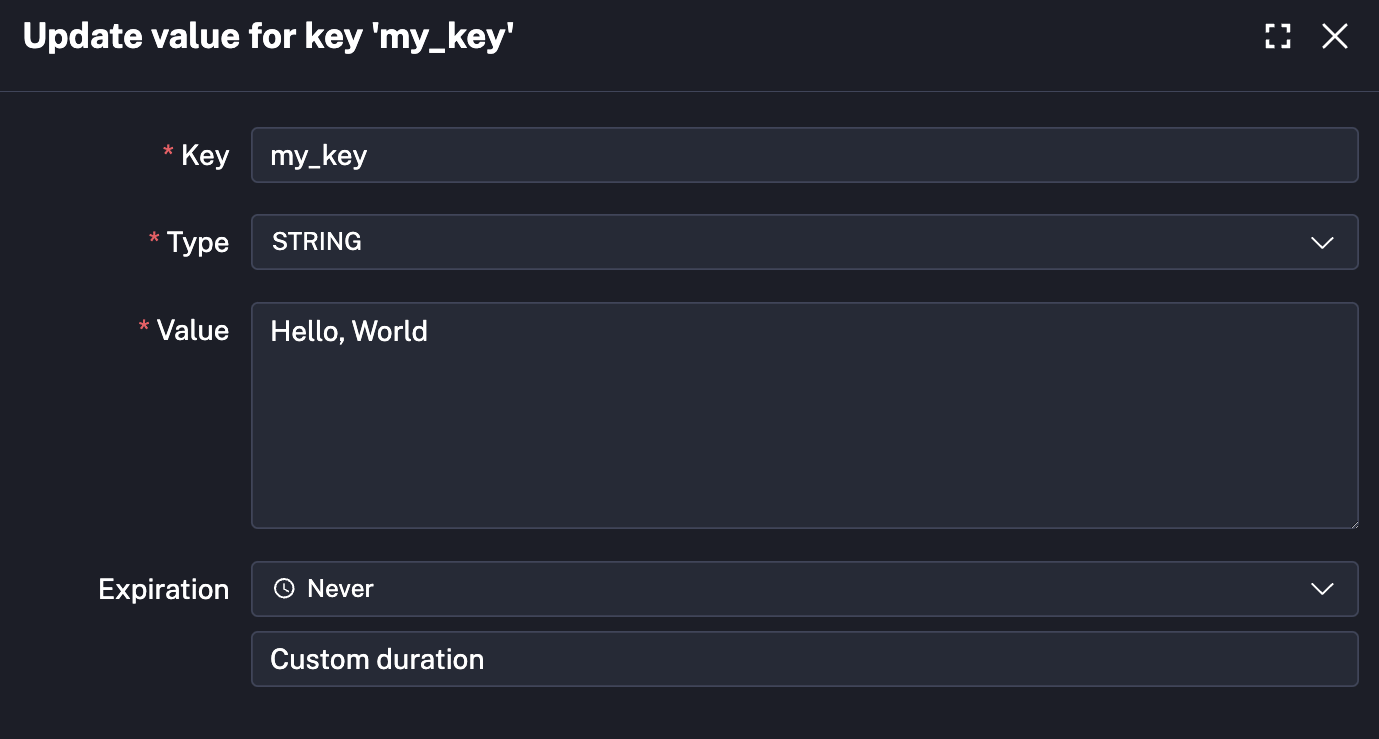1379x739 pixels.
Task: Click the Expiration dropdown chevron arrow
Action: (x=1322, y=589)
